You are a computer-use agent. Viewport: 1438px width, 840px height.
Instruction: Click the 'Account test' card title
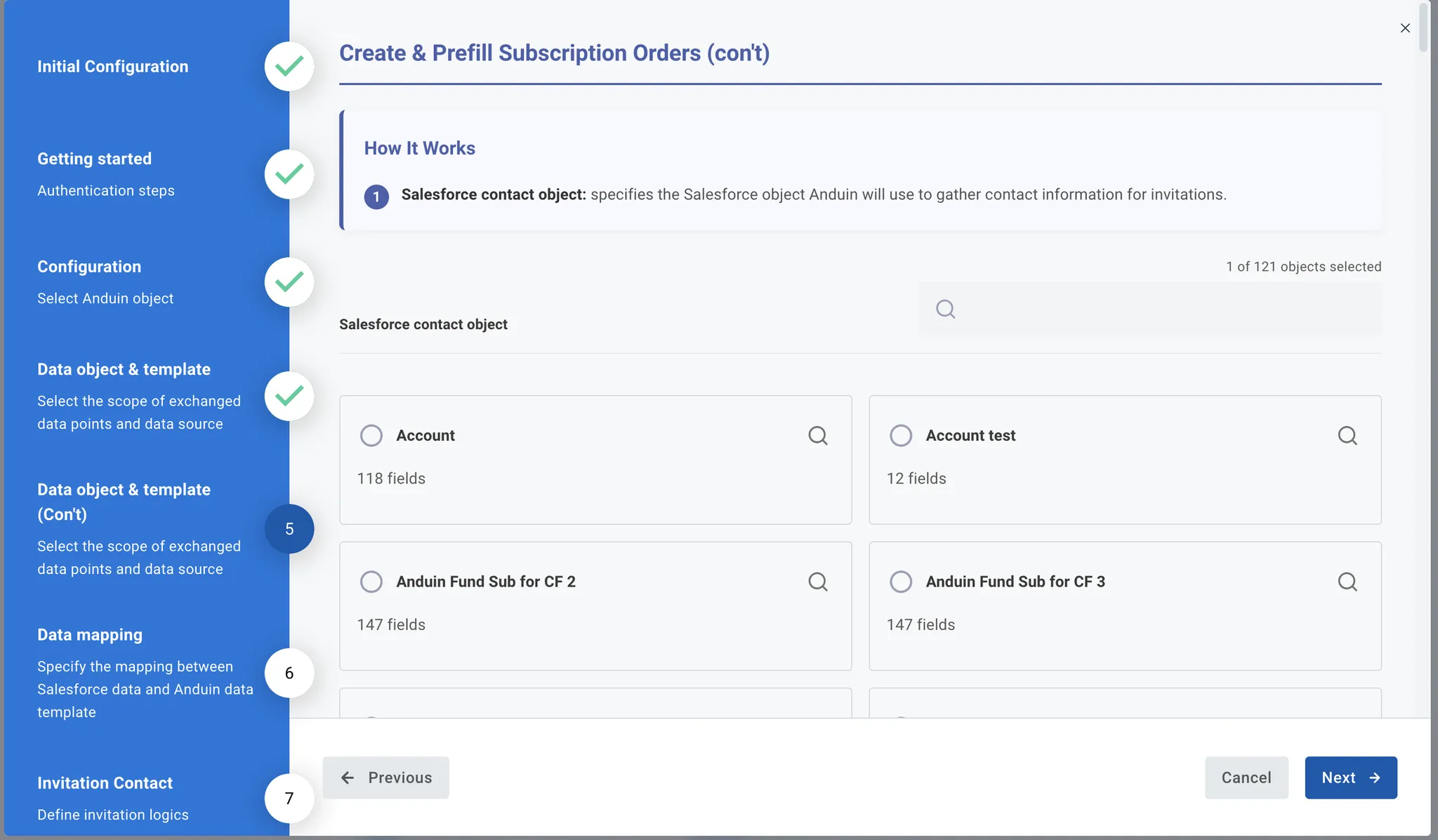click(970, 436)
